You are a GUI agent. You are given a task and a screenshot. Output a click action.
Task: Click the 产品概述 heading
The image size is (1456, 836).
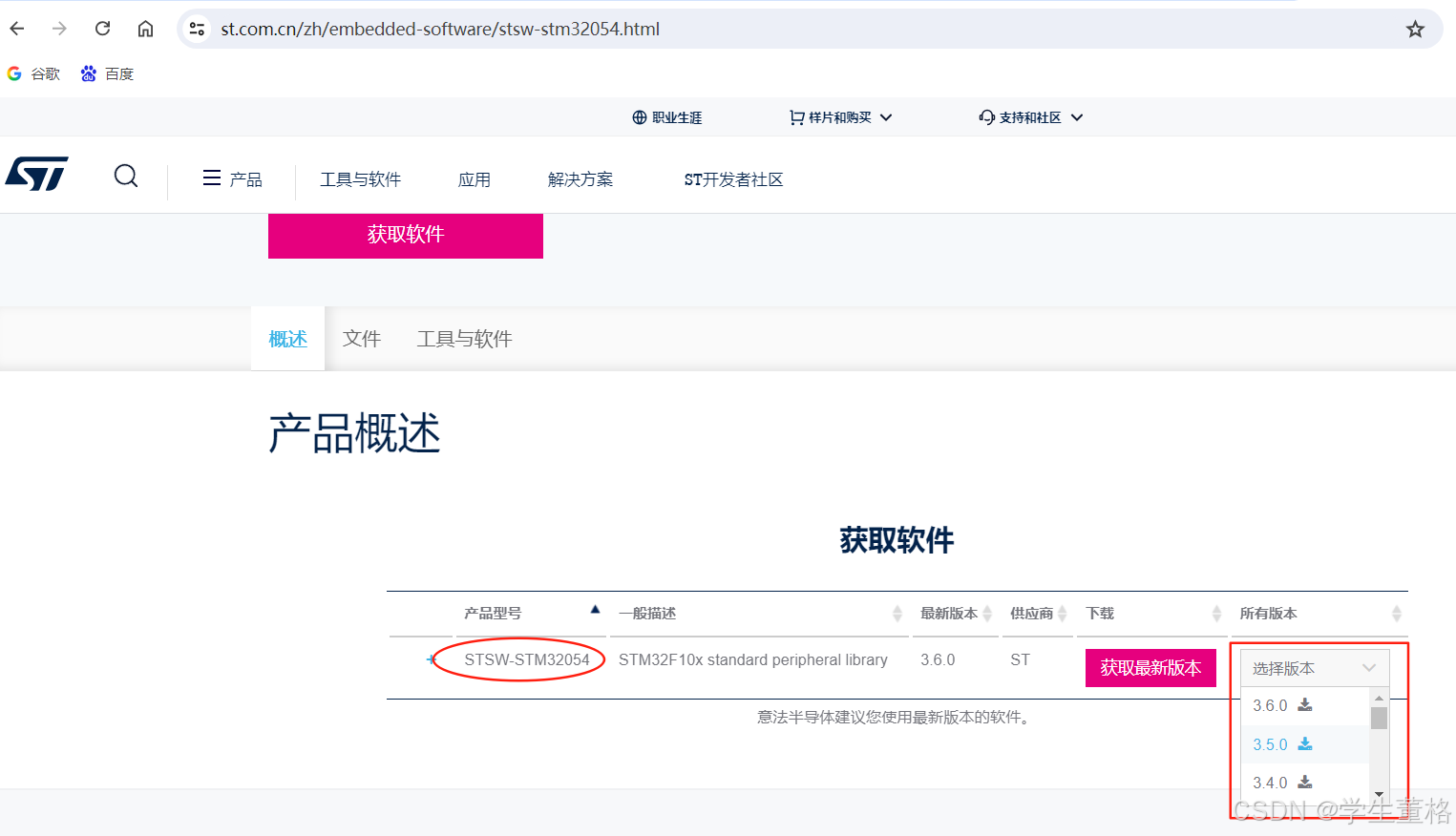point(354,433)
